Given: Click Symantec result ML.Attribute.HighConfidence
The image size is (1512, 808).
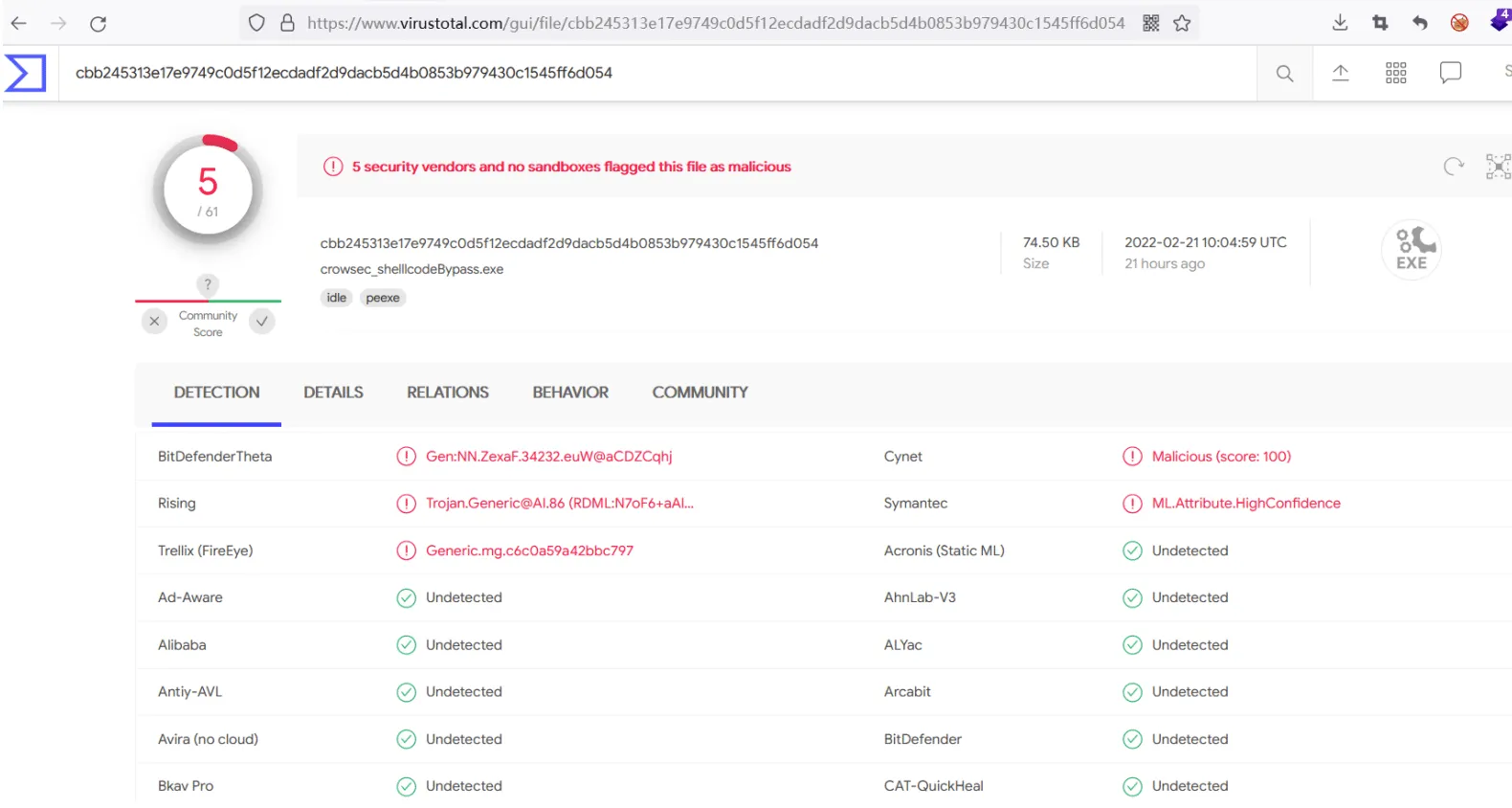Looking at the screenshot, I should (x=1246, y=504).
